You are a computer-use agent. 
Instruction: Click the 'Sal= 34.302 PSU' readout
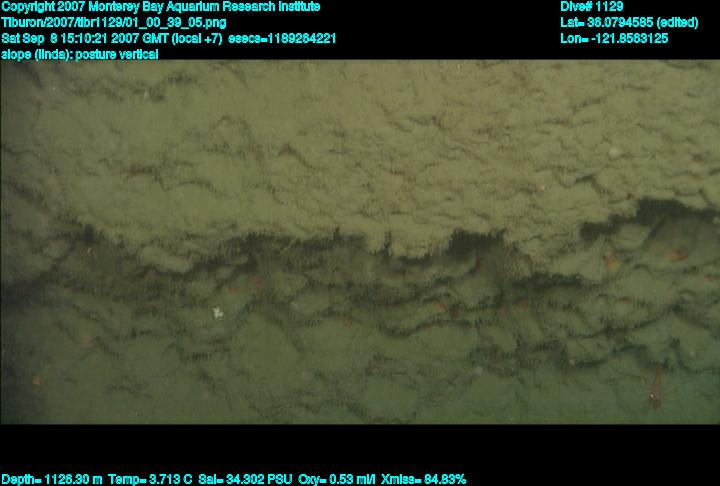pyautogui.click(x=245, y=480)
